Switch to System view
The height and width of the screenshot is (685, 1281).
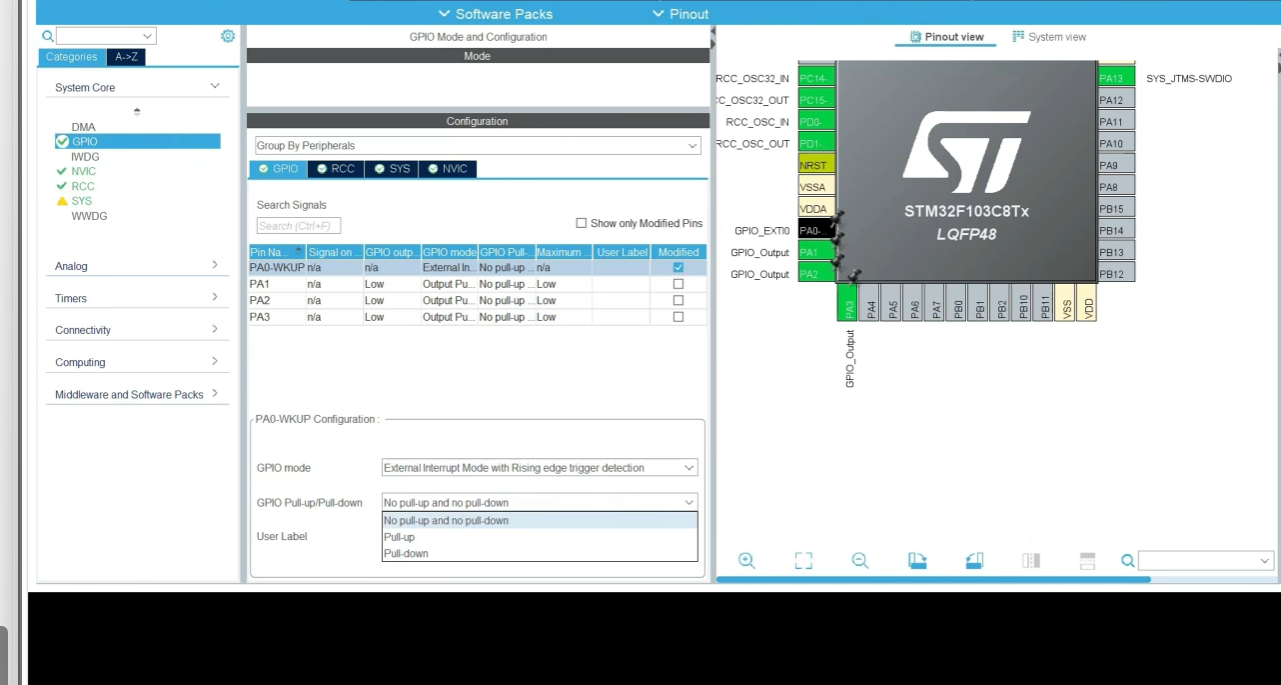pos(1049,37)
